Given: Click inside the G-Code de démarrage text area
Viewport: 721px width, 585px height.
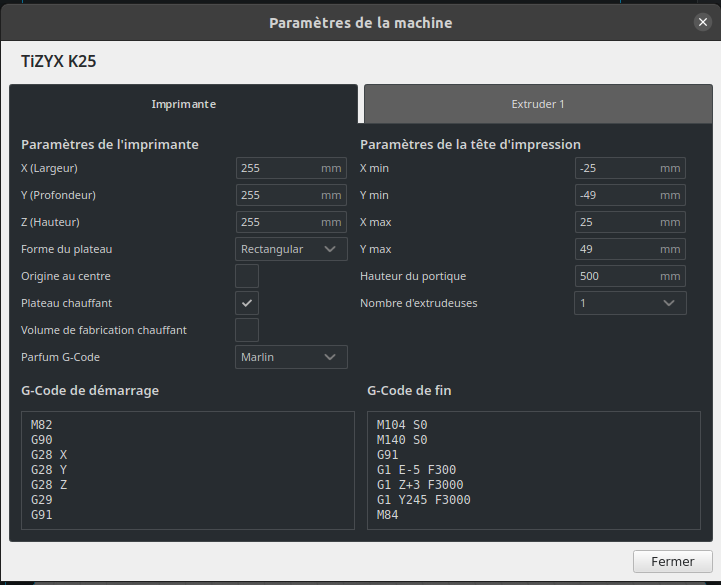Looking at the screenshot, I should [188, 470].
